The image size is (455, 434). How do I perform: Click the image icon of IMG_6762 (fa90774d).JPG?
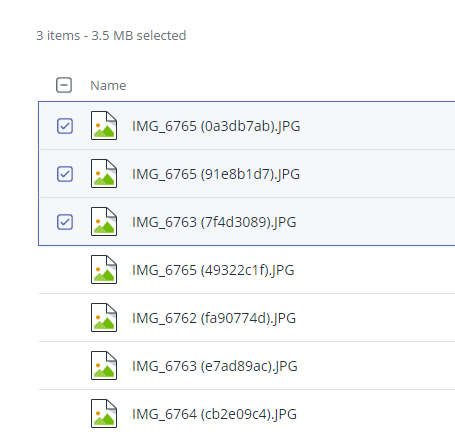click(104, 318)
